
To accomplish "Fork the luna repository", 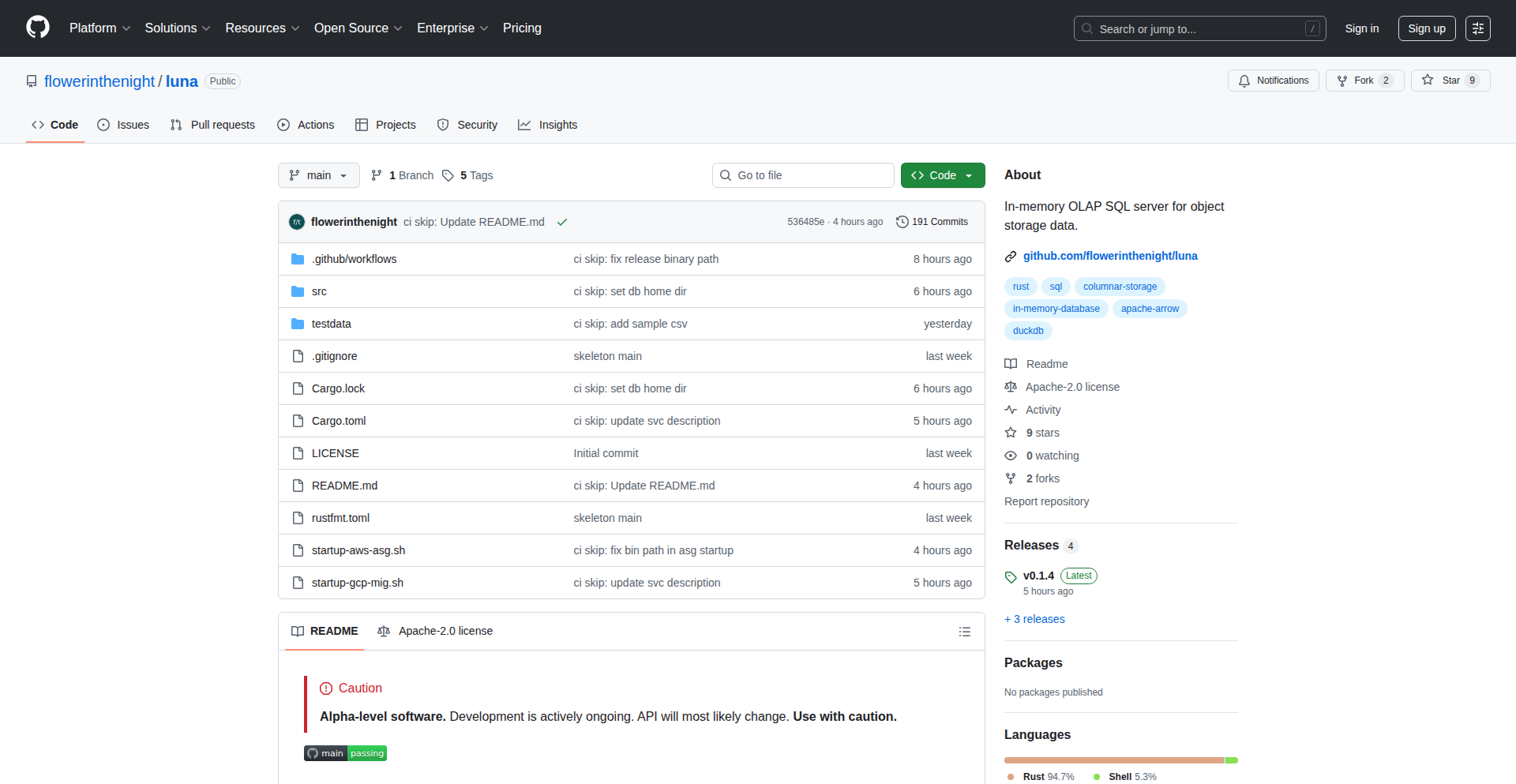I will tap(1364, 81).
